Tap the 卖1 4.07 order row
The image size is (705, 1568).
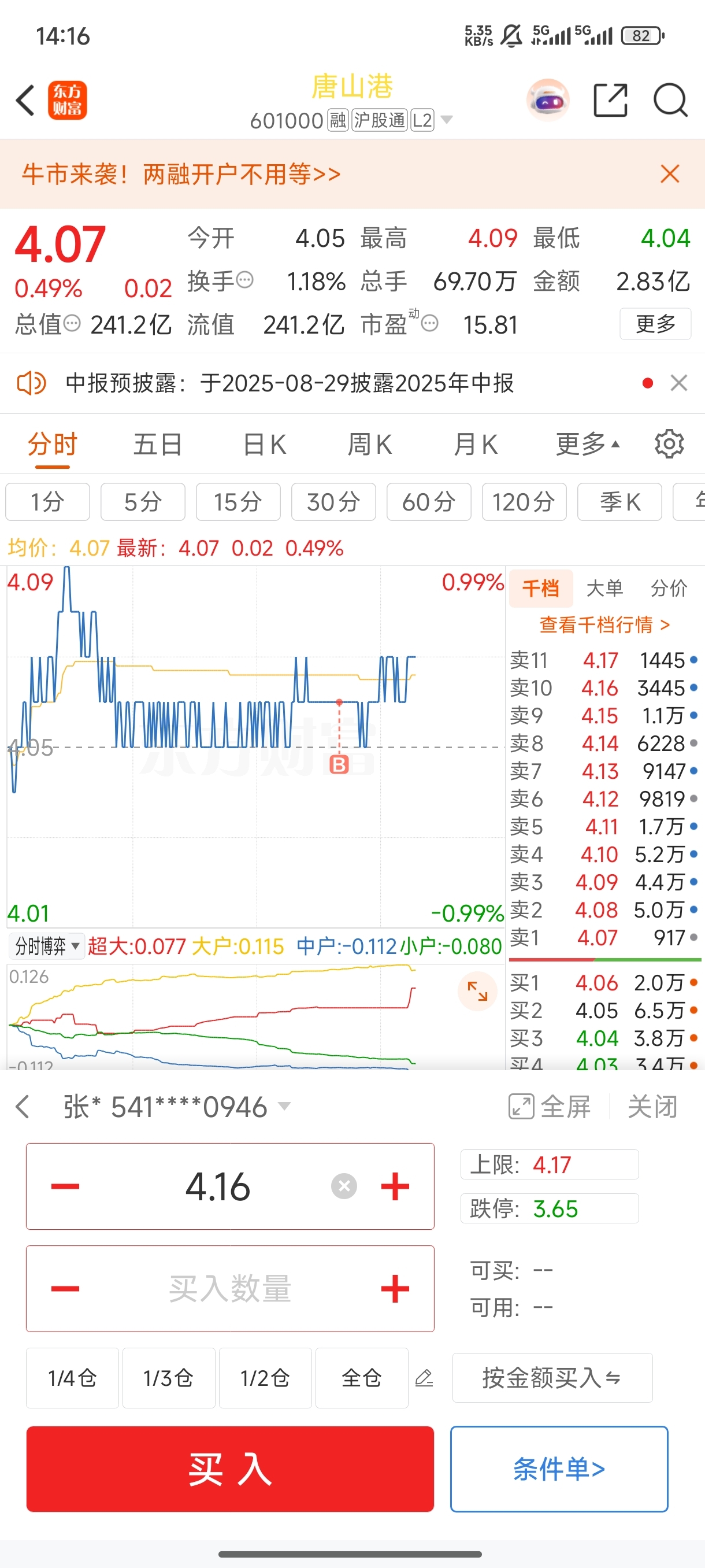[604, 937]
